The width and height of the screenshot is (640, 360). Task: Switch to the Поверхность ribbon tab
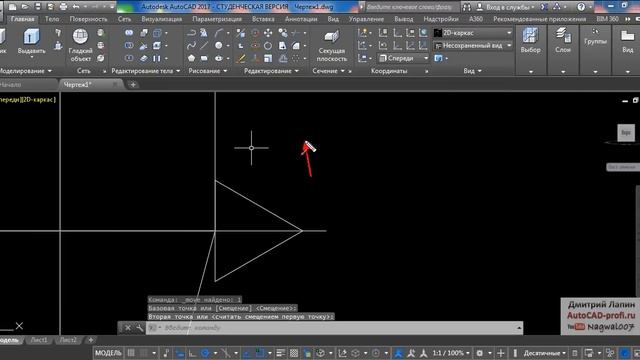pos(88,19)
